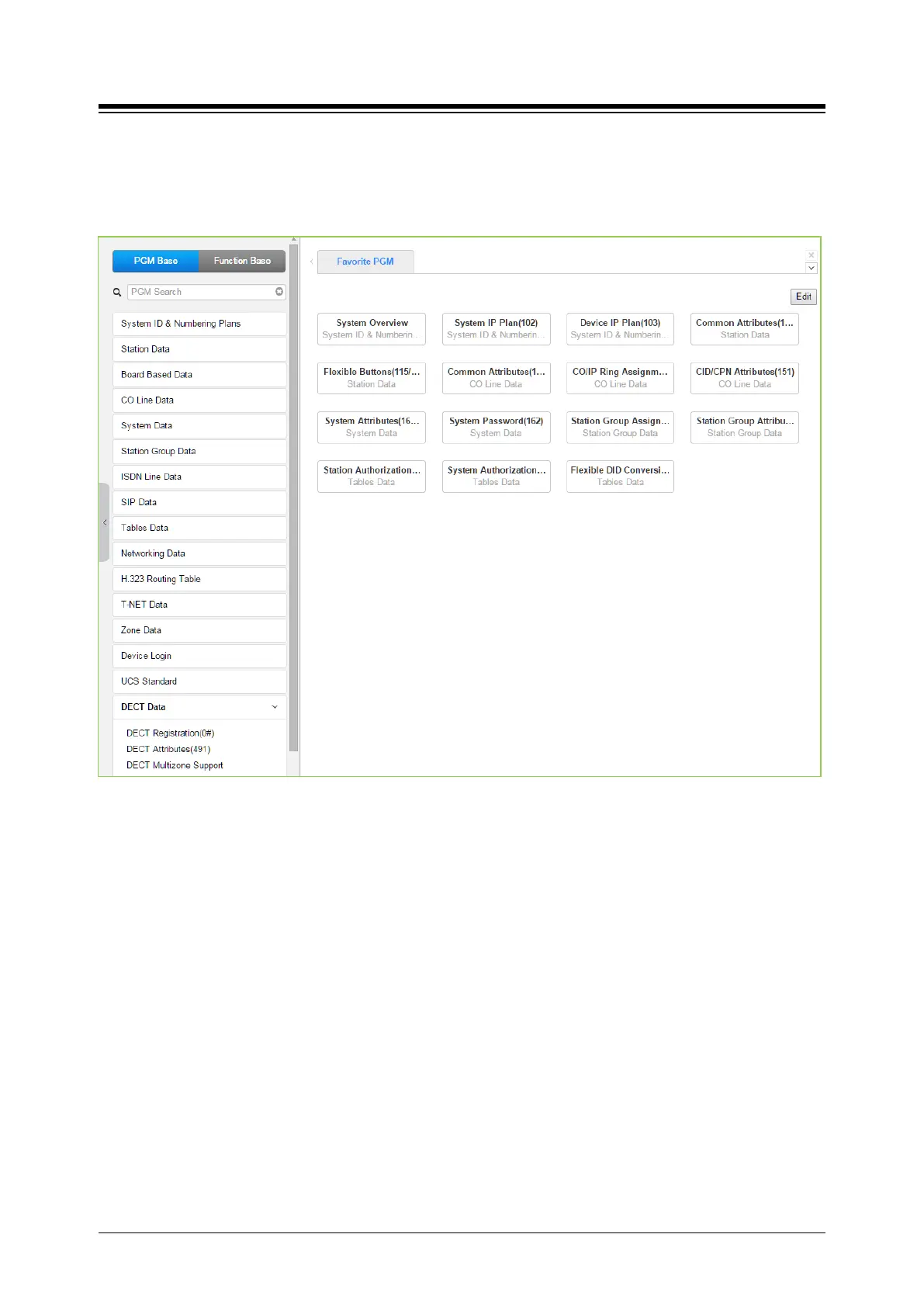Viewport: 924px width, 1307px height.
Task: Select the Favorite PGM tab
Action: click(365, 262)
